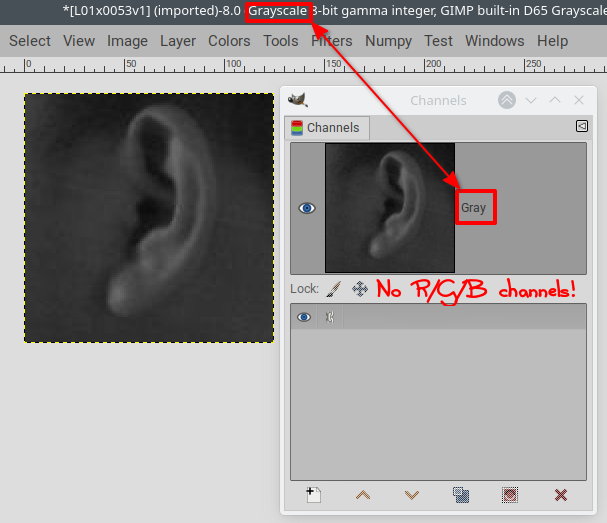Click eye column header in channel list
Viewport: 607px width, 523px height.
(x=304, y=317)
